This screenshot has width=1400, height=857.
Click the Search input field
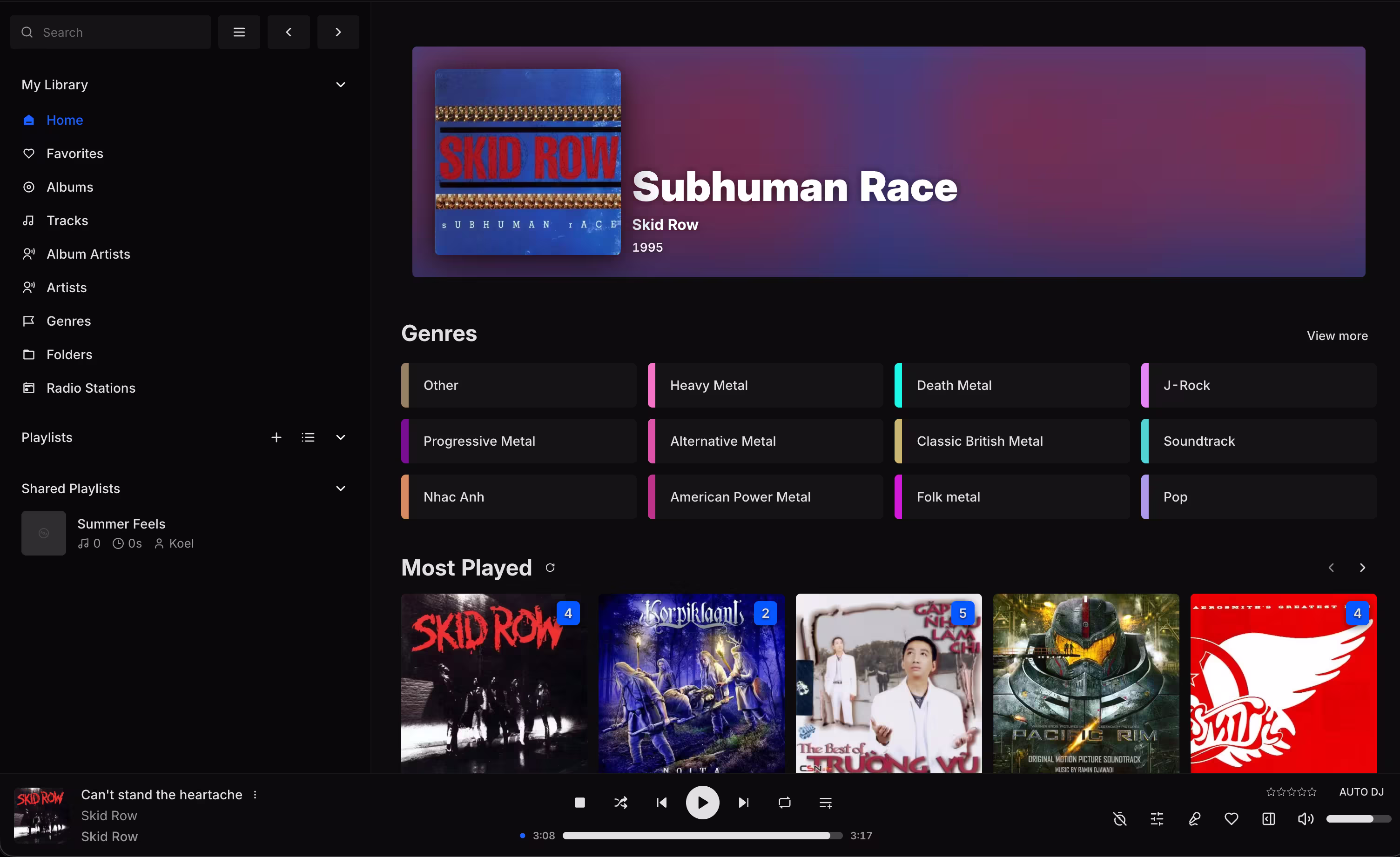point(110,33)
